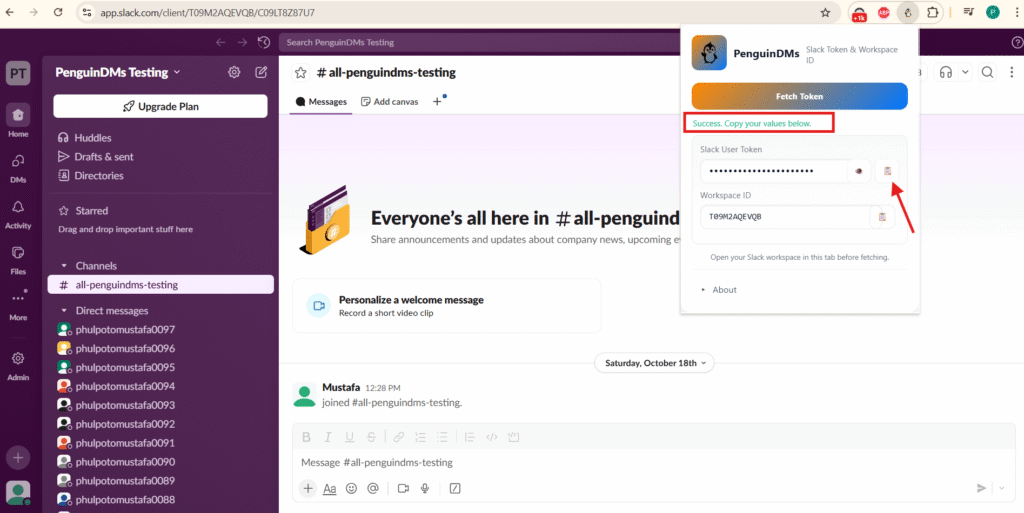
Task: Reveal the hidden Slack User Token
Action: [x=858, y=171]
